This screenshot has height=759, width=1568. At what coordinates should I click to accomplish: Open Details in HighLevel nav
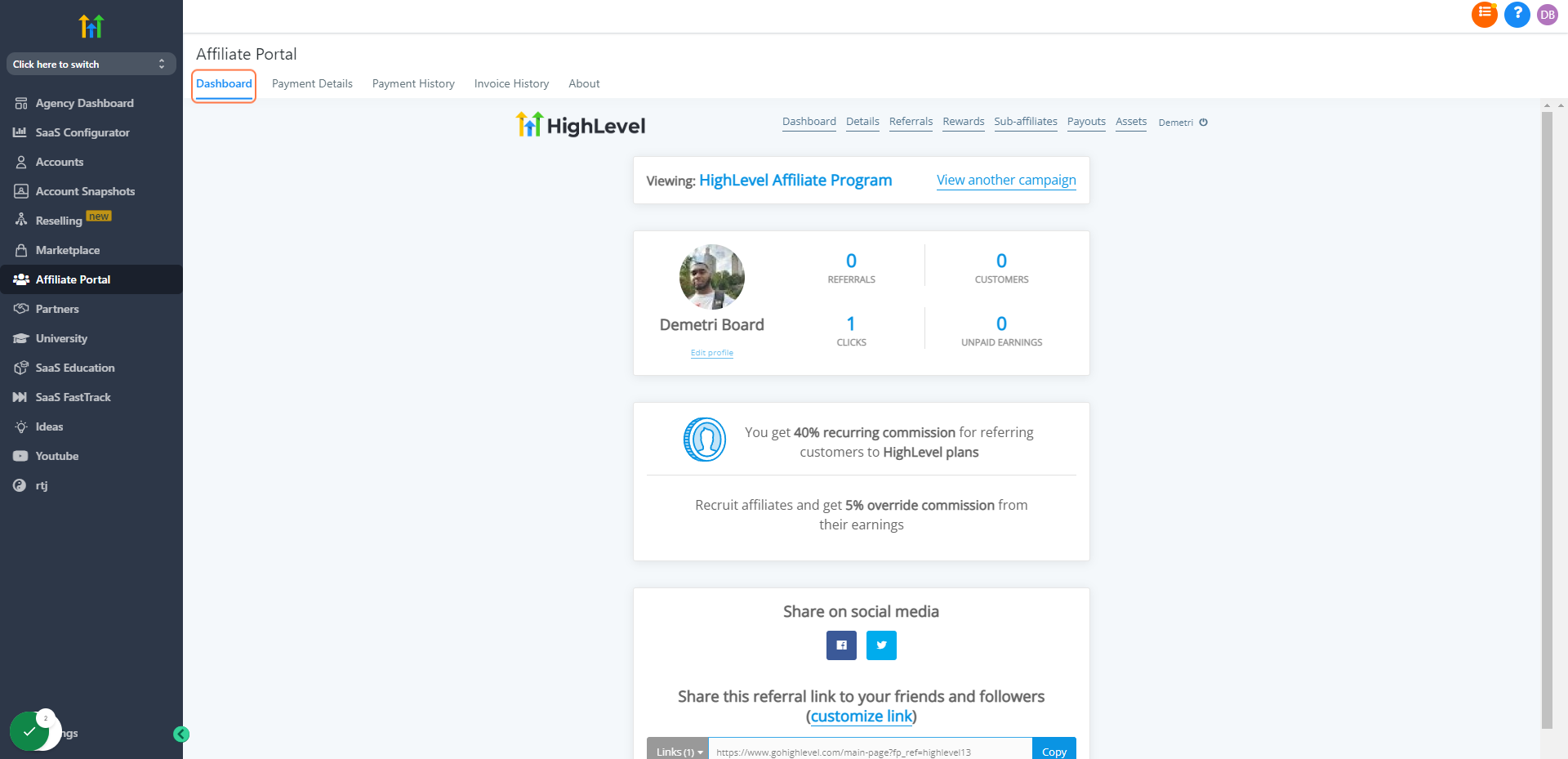(862, 122)
